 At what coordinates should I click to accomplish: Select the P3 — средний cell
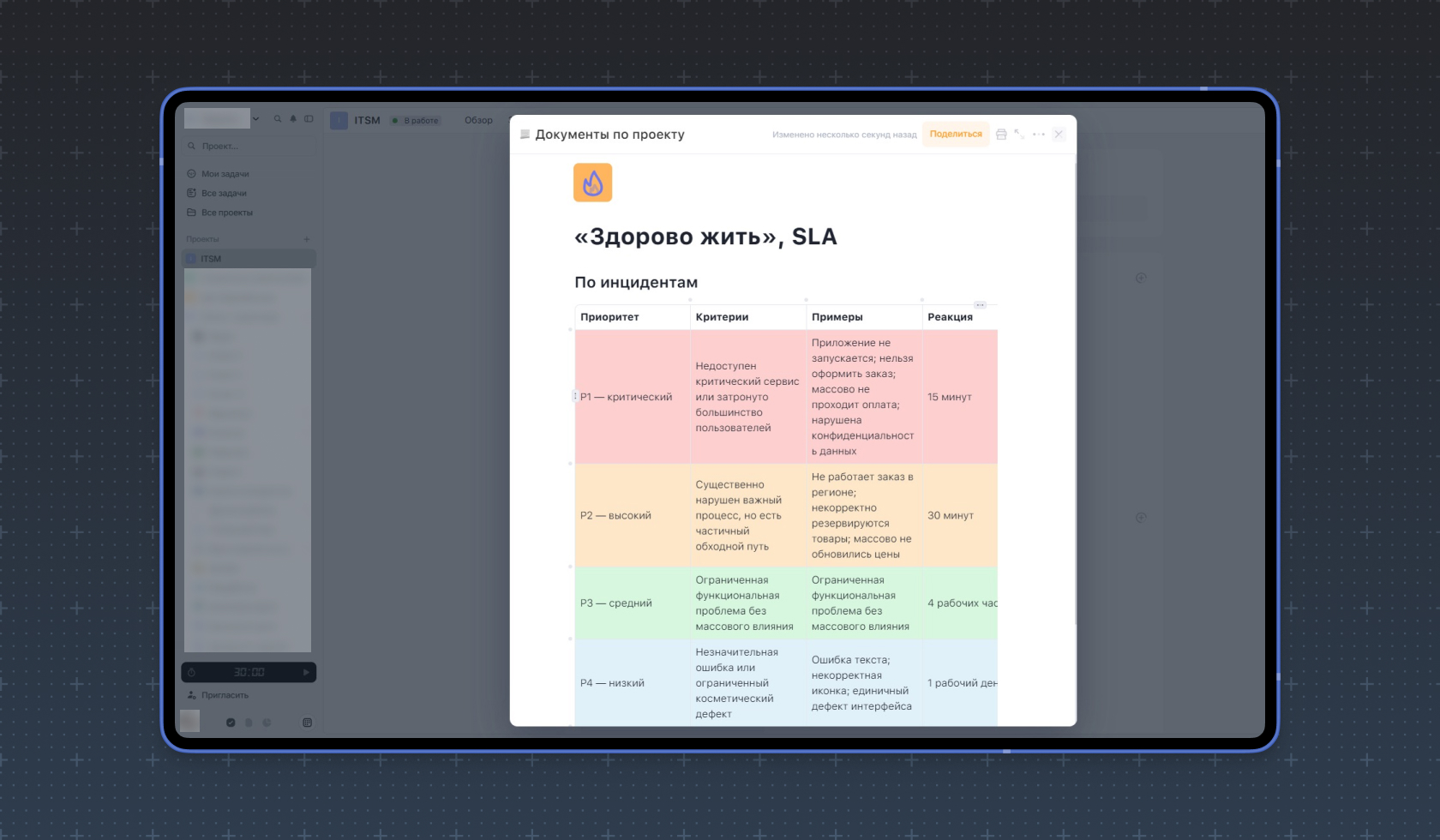(x=633, y=603)
